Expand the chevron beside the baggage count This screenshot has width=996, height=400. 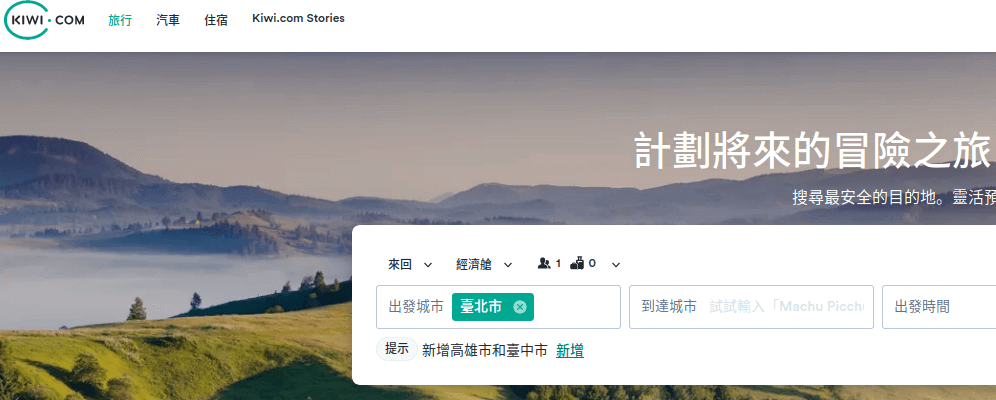(616, 265)
